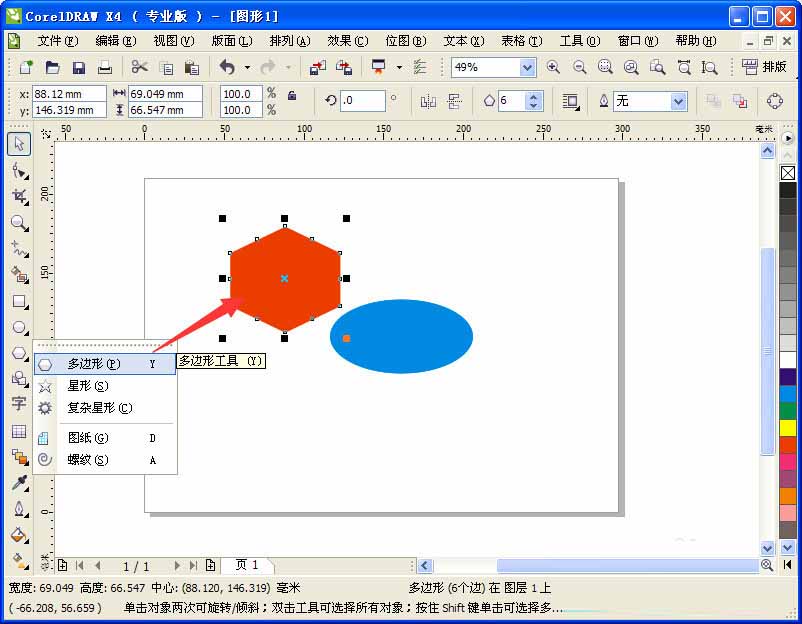Choose 复杂星形(C) from flyout
802x624 pixels.
(x=105, y=408)
